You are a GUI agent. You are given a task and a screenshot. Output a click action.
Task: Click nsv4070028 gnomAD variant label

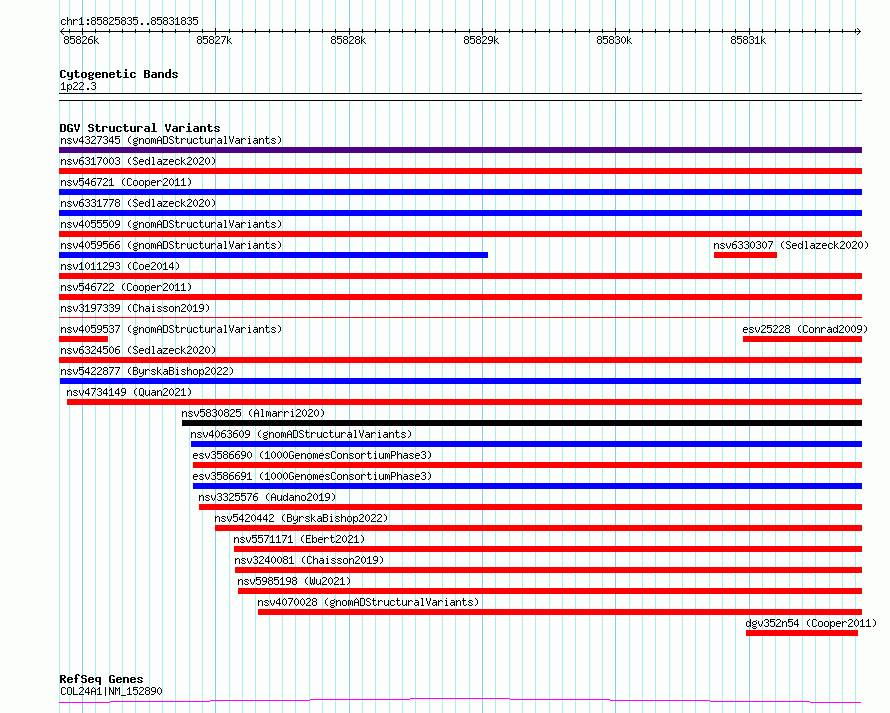click(x=368, y=602)
